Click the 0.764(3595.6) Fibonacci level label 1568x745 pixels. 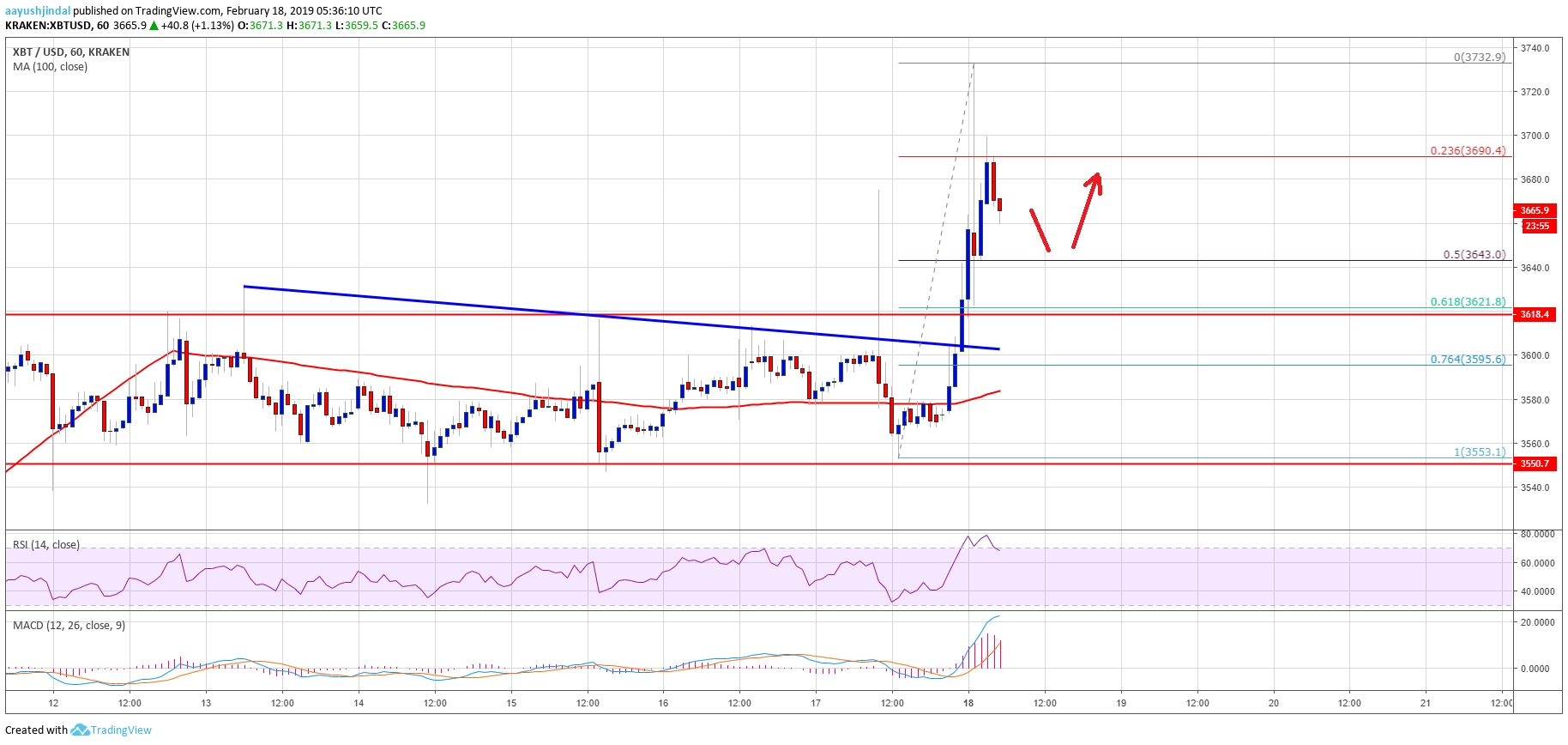coord(1468,360)
